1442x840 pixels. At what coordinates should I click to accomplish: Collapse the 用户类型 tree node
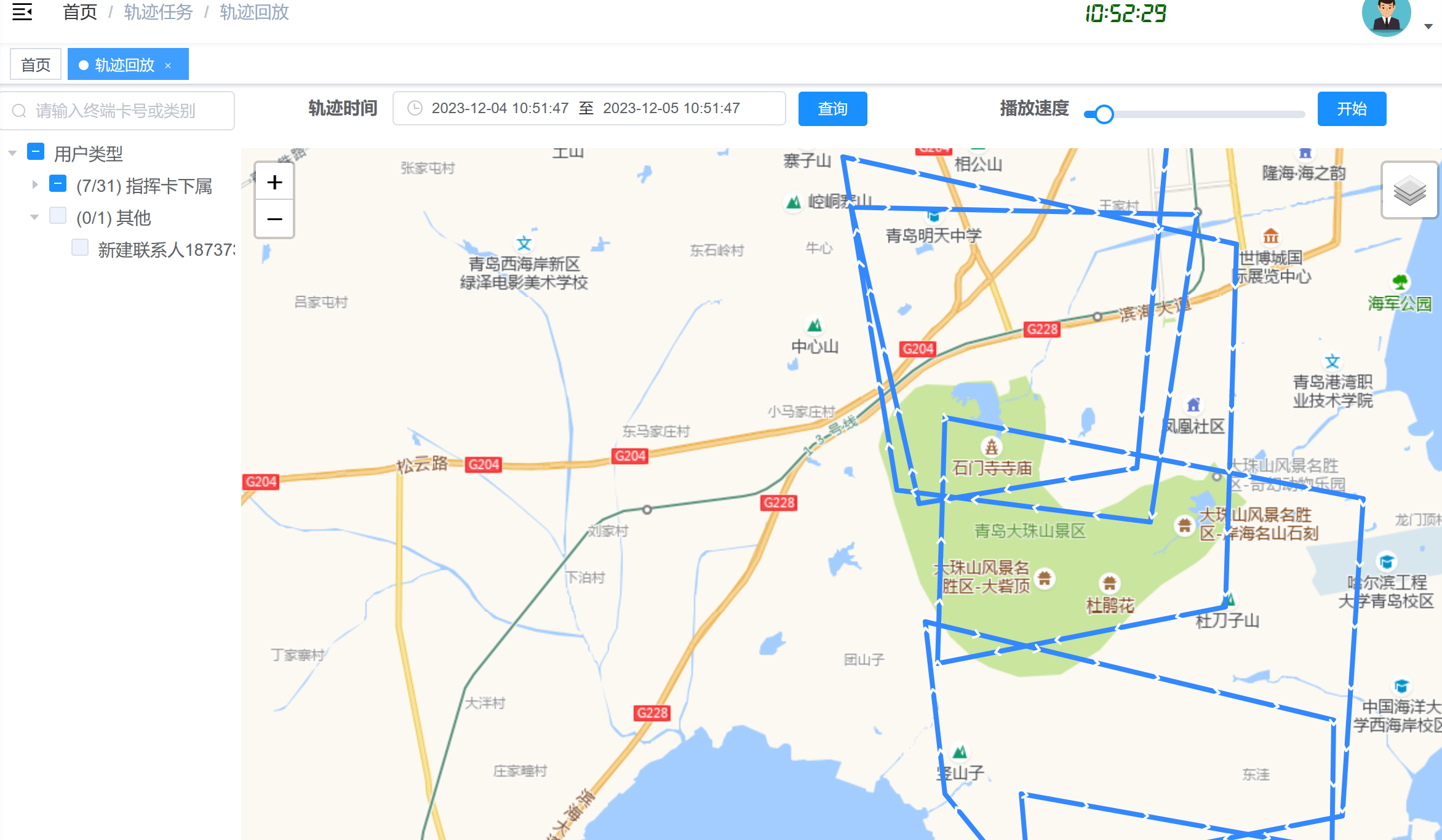point(12,153)
